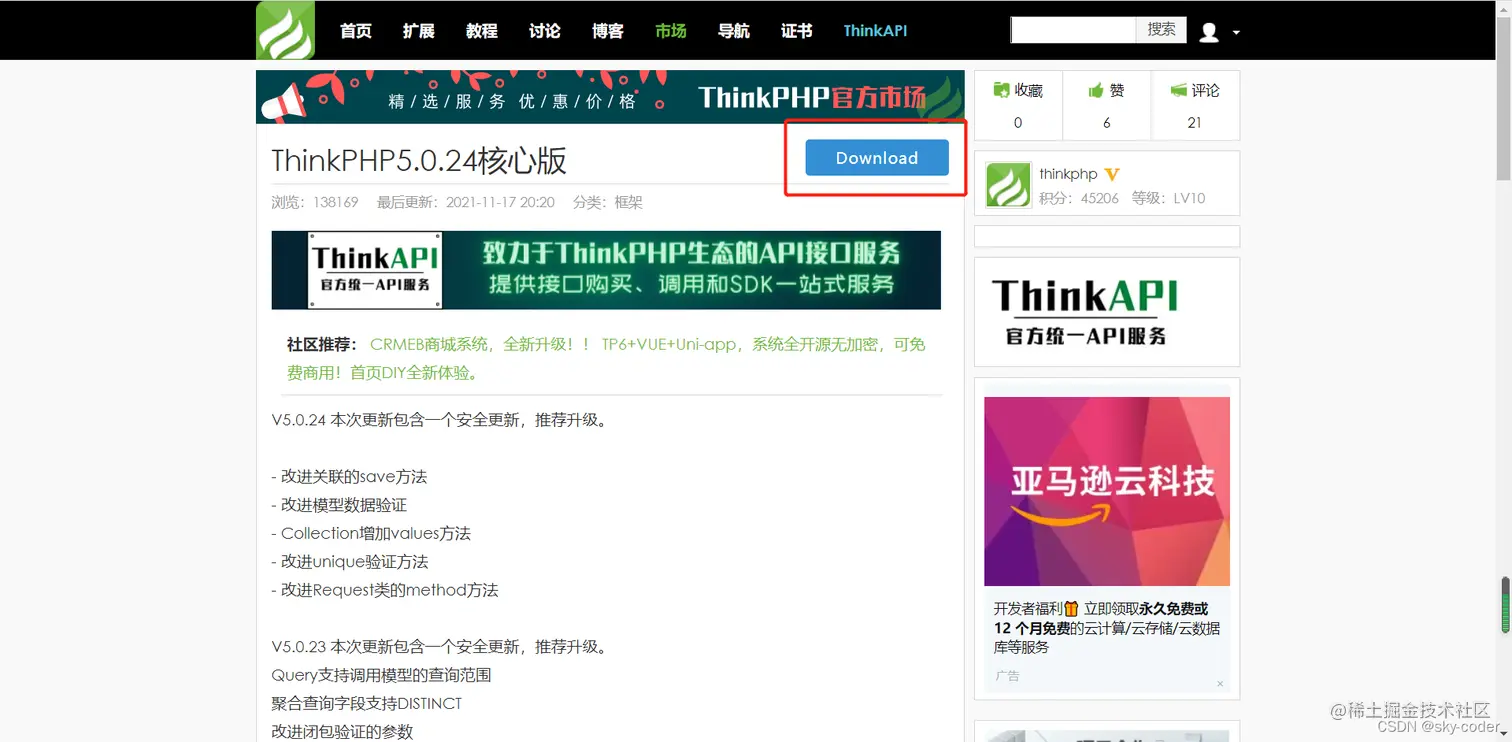
Task: Click the 搜索 search button
Action: coord(1160,29)
